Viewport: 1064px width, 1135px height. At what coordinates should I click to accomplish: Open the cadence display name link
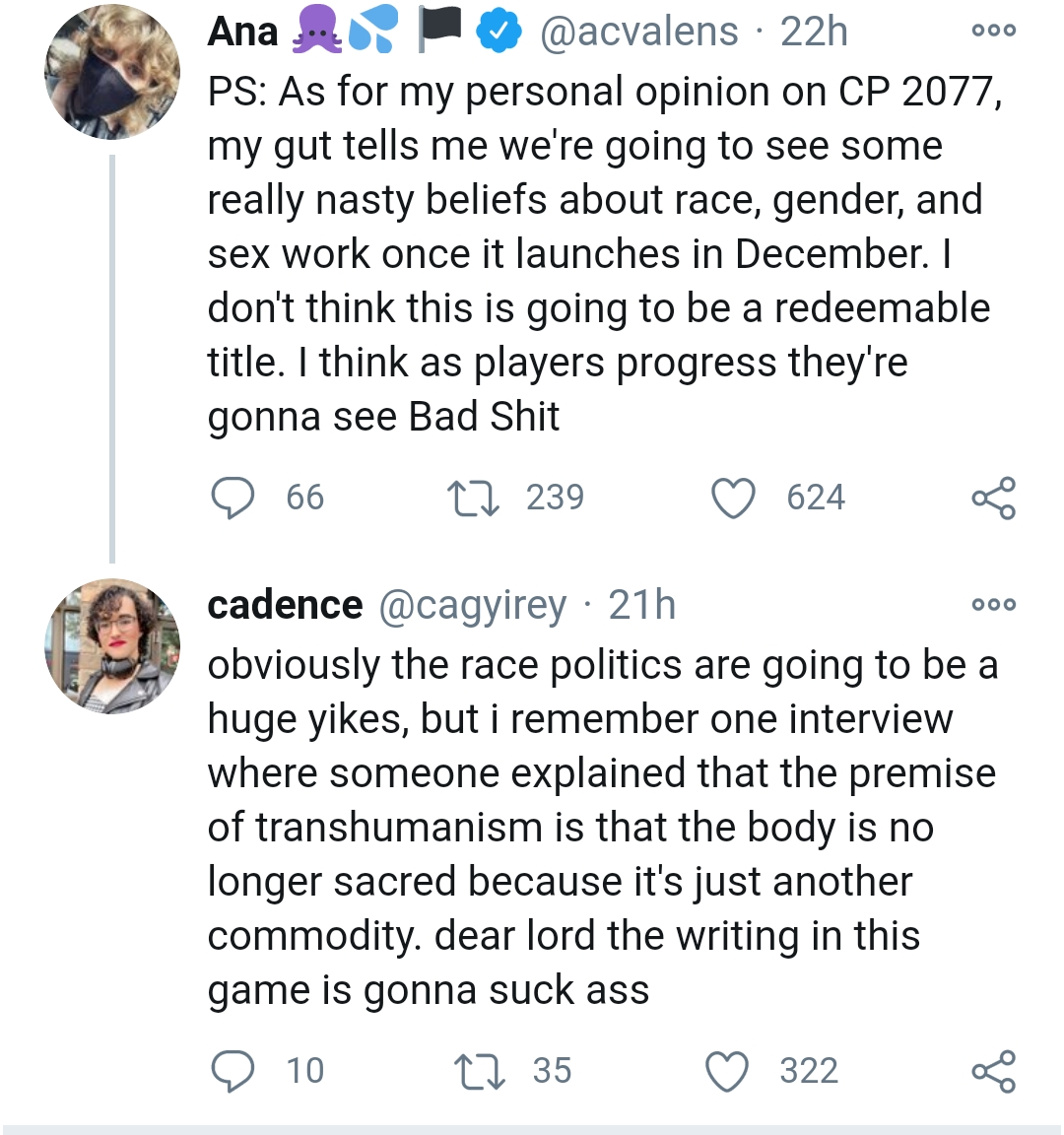click(x=285, y=605)
